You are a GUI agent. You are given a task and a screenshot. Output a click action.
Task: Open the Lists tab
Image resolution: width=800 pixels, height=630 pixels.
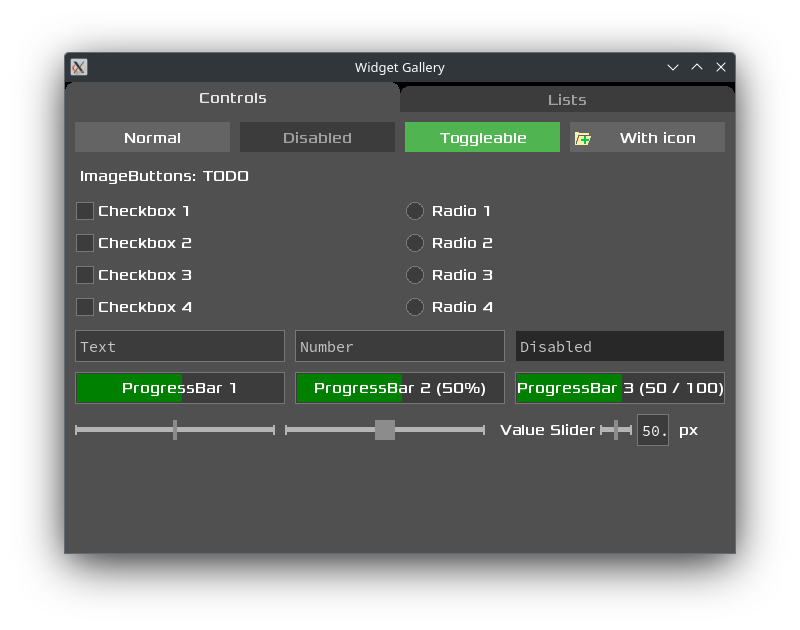567,99
